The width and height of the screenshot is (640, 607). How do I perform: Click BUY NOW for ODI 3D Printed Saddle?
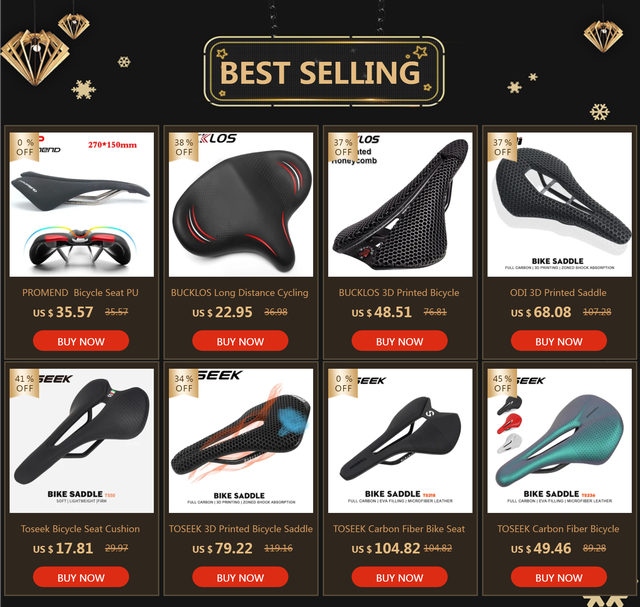(559, 341)
